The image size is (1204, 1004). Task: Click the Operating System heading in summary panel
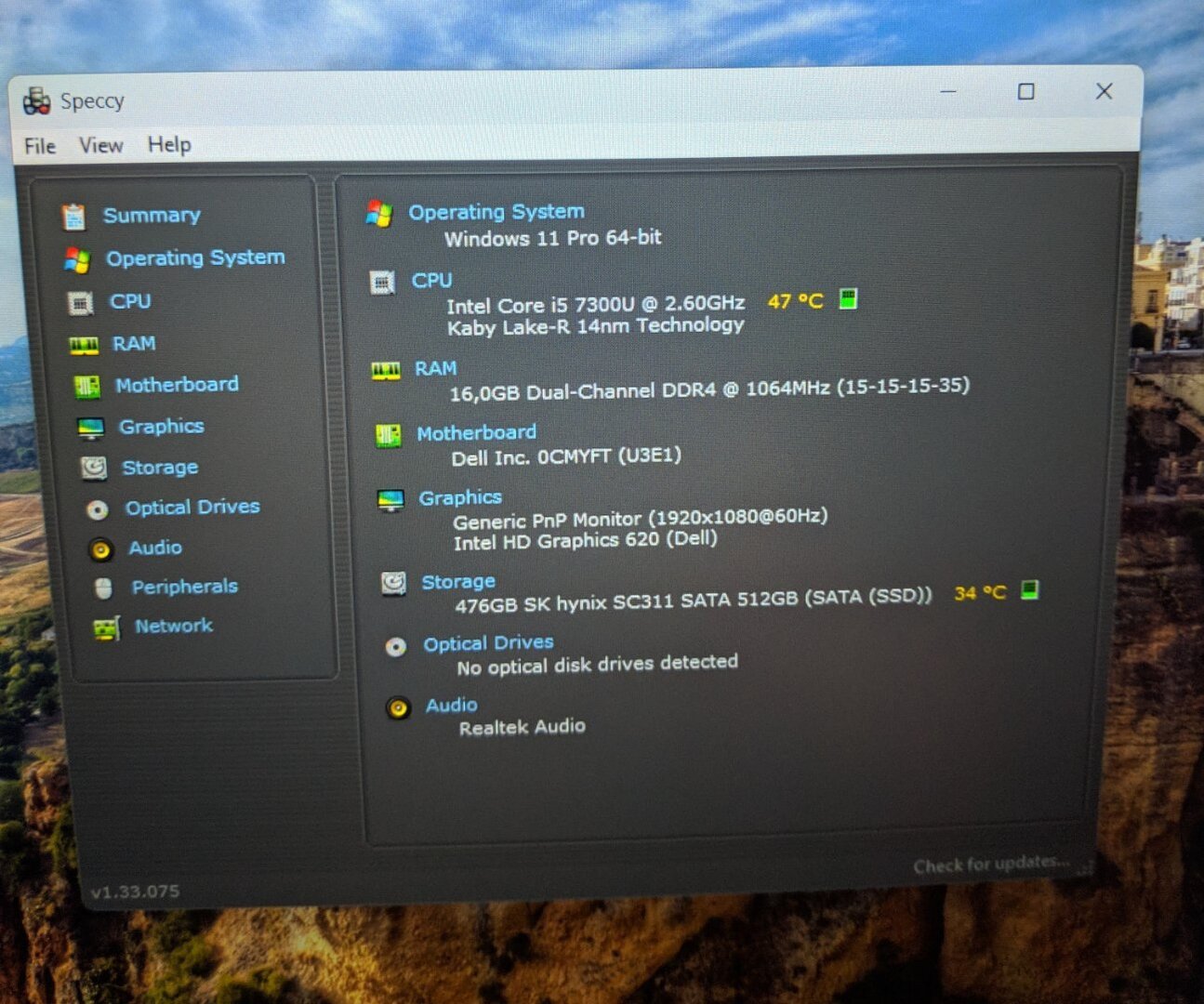coord(496,212)
